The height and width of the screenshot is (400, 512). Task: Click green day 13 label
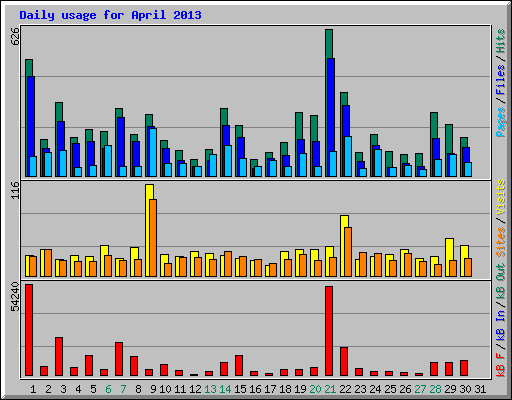[x=210, y=389]
